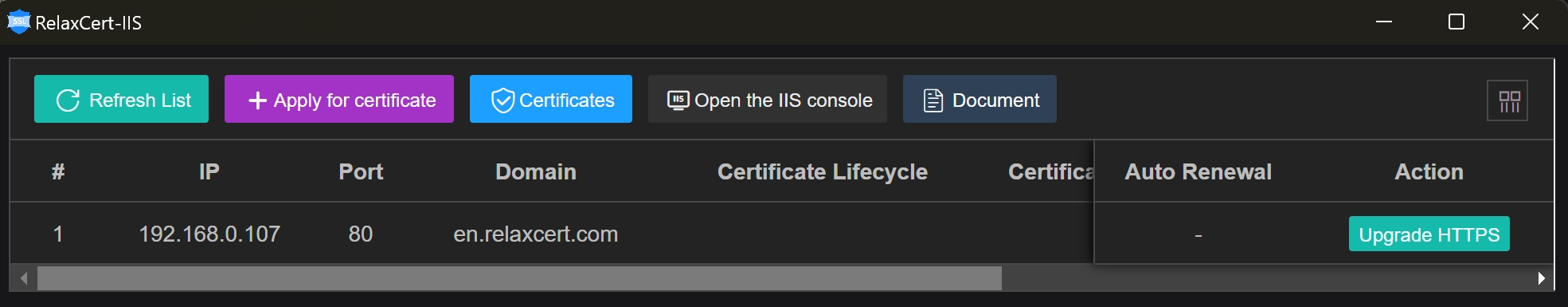Click the horizontal scrollbar left arrow
Viewport: 1568px width, 307px height.
pyautogui.click(x=24, y=278)
